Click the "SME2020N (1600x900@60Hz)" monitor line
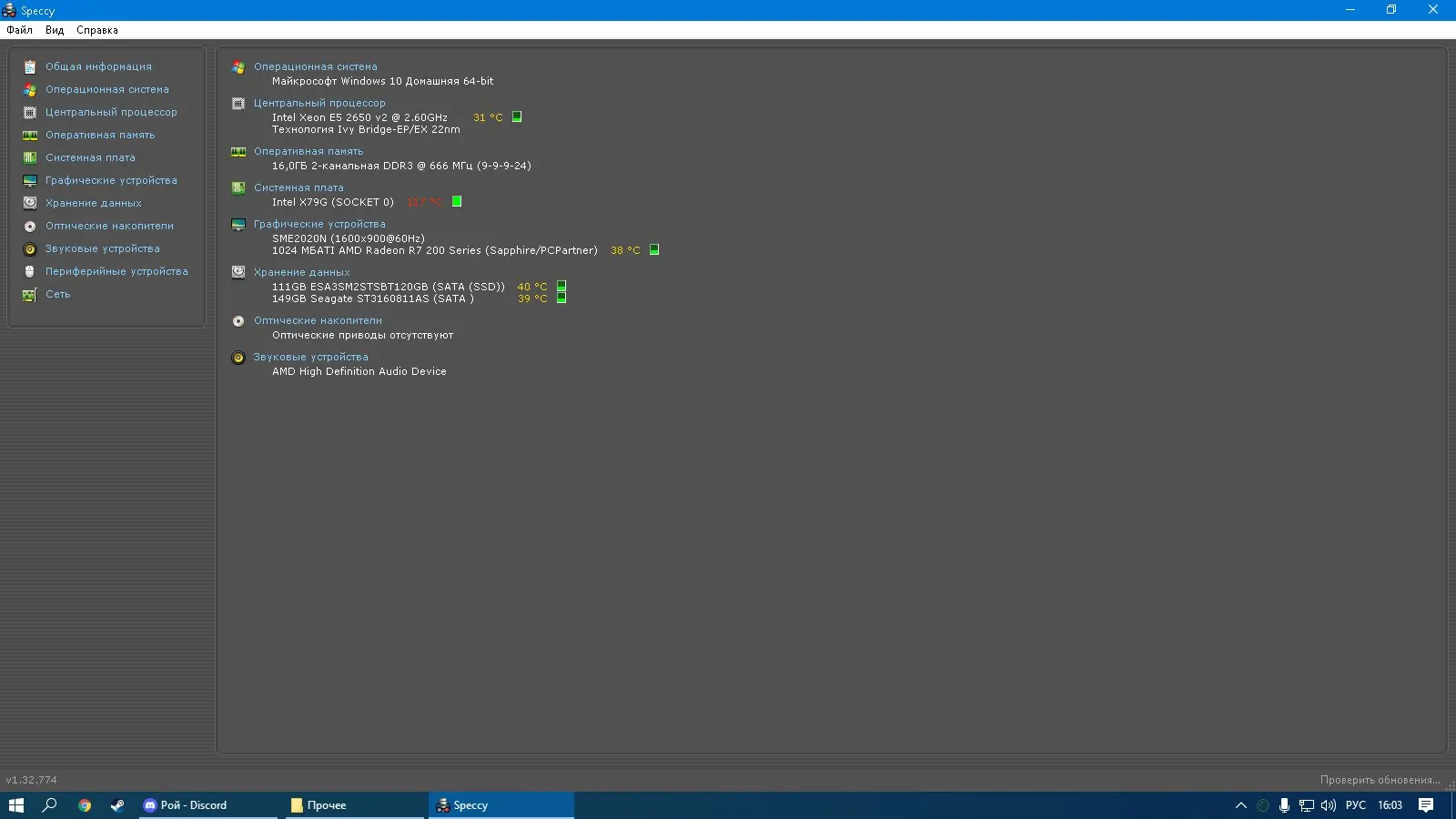The image size is (1456, 819). (349, 238)
